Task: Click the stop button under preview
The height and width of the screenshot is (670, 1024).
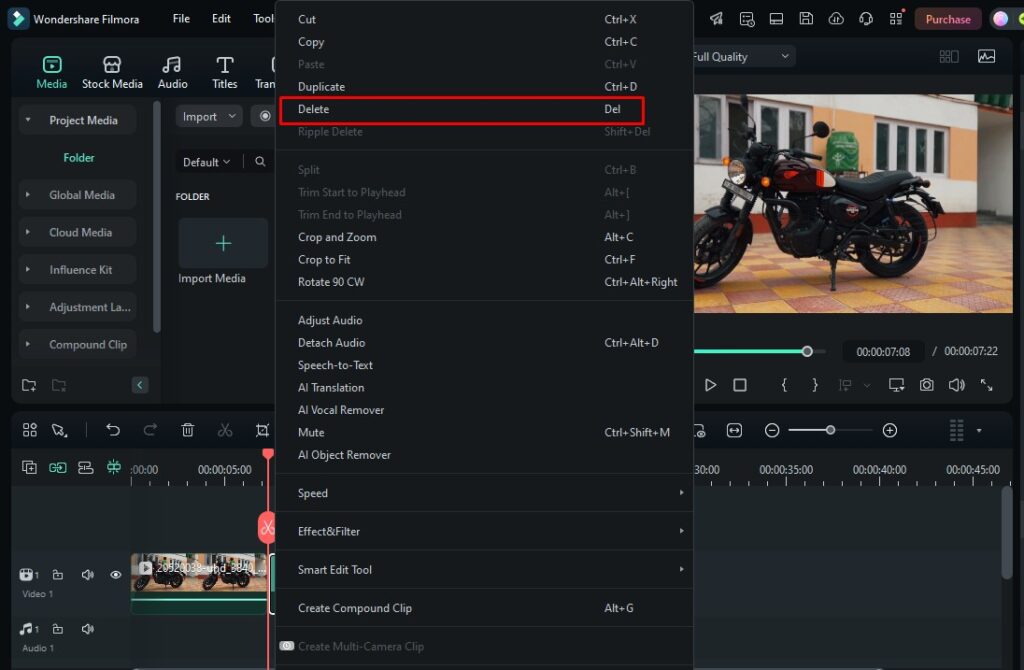Action: (740, 385)
